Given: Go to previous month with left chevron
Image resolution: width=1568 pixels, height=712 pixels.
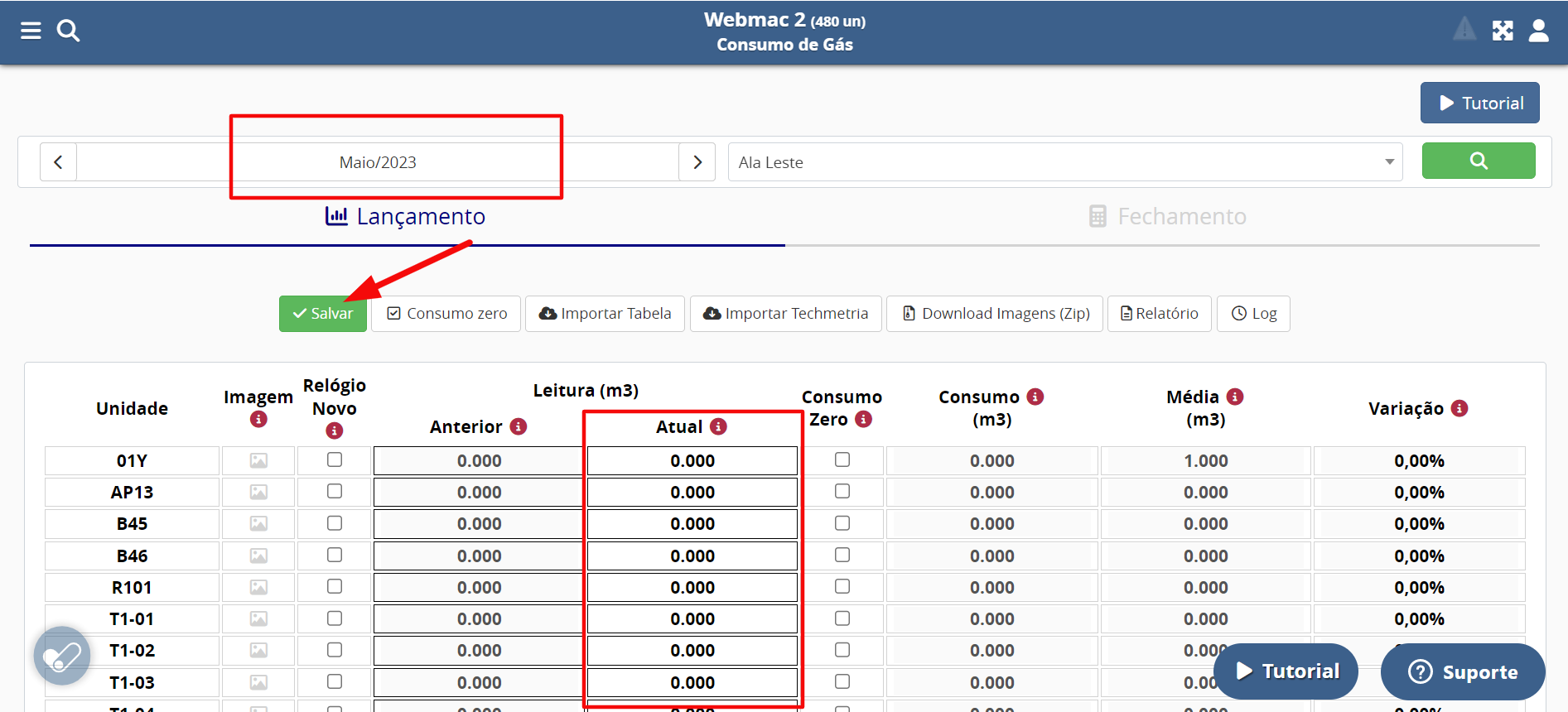Looking at the screenshot, I should tap(58, 162).
